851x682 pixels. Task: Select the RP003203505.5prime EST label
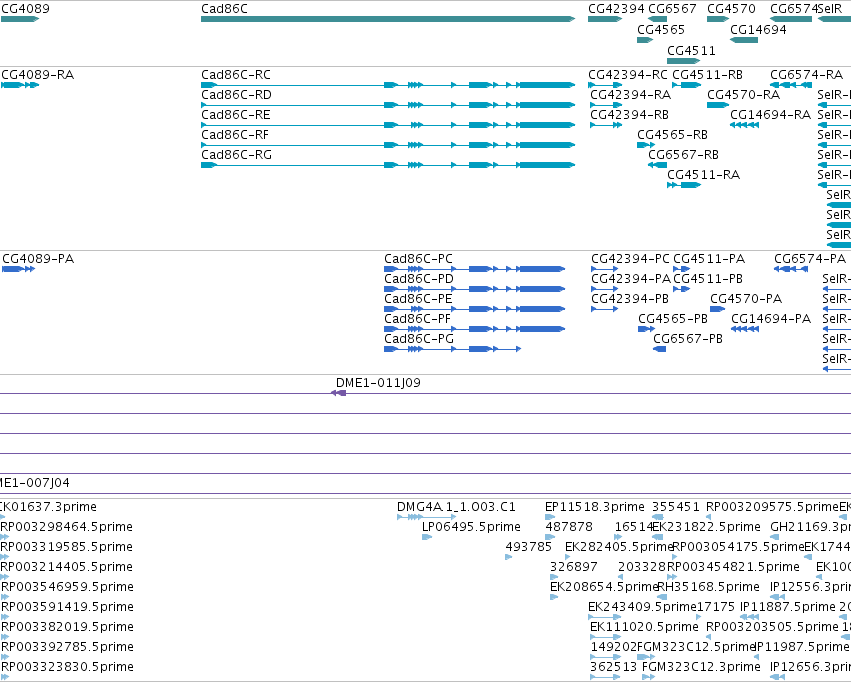point(772,627)
